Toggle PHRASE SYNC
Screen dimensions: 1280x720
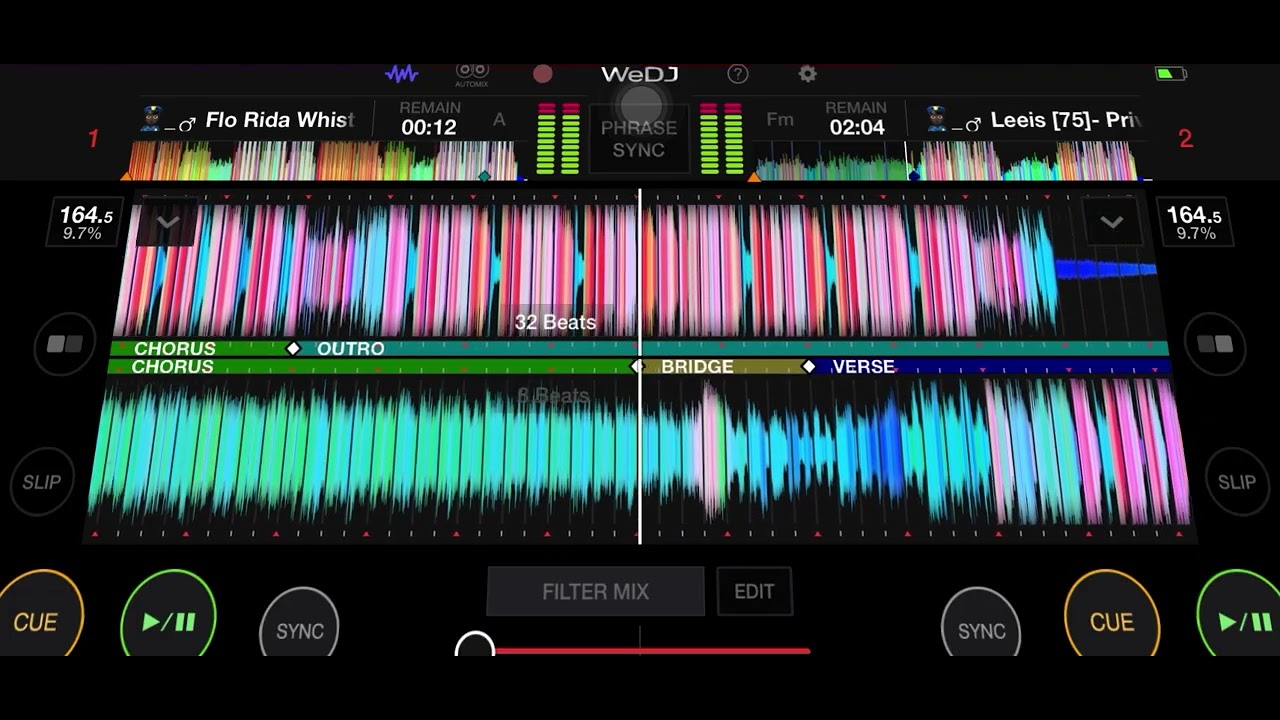[x=639, y=138]
